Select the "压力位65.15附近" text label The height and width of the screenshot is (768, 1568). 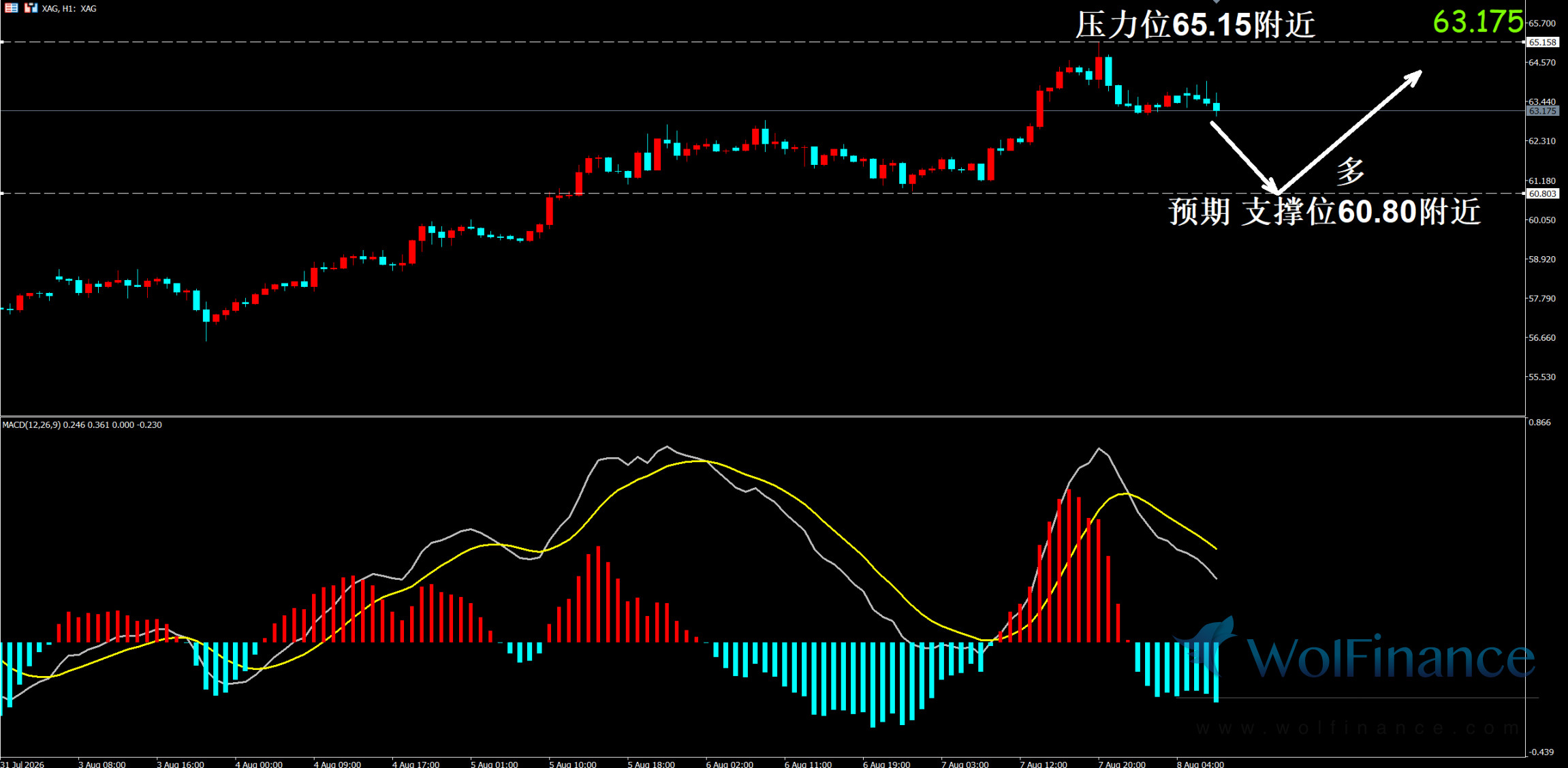point(1195,25)
